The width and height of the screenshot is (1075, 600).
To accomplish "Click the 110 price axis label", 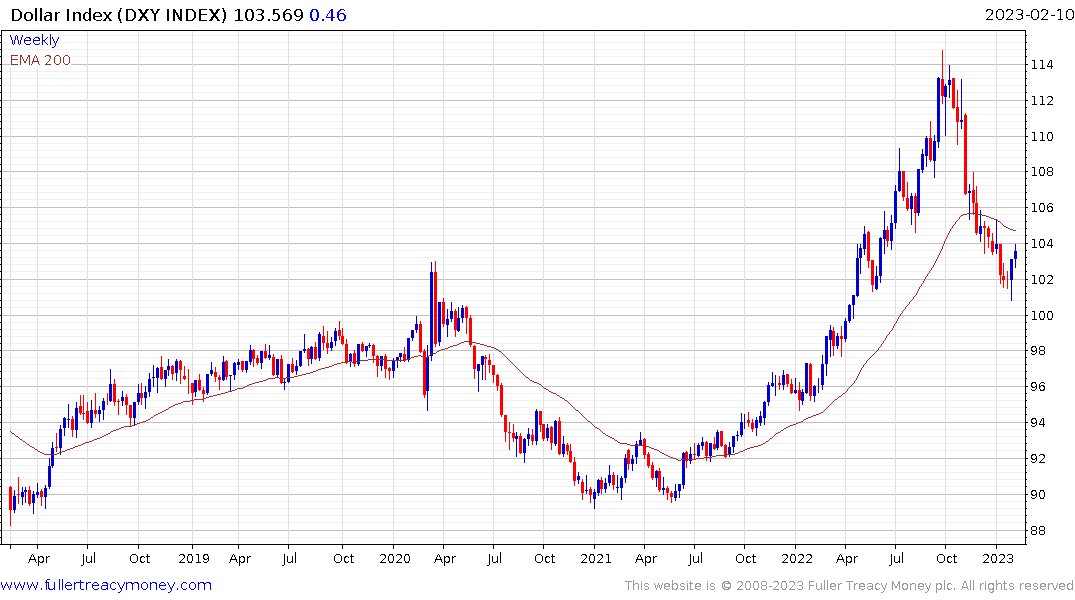I will point(1041,136).
